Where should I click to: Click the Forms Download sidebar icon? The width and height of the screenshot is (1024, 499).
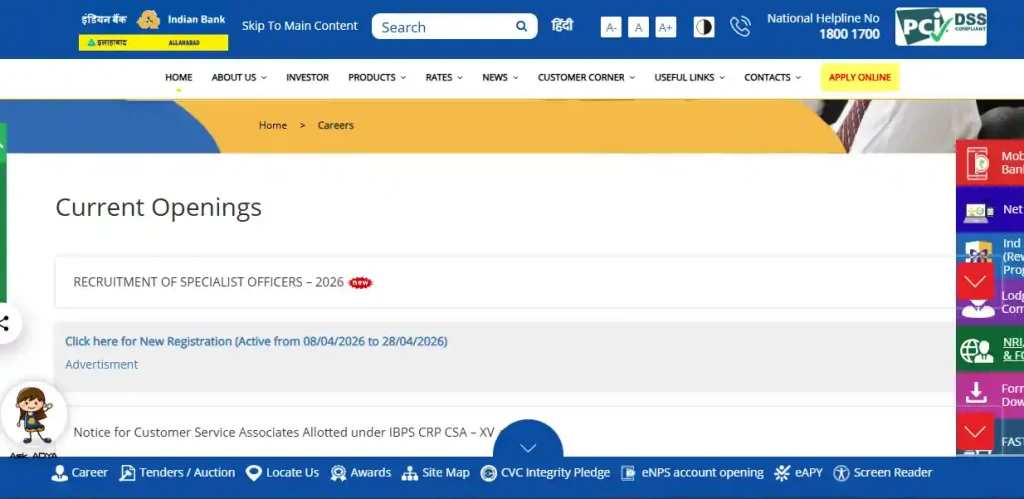(977, 395)
